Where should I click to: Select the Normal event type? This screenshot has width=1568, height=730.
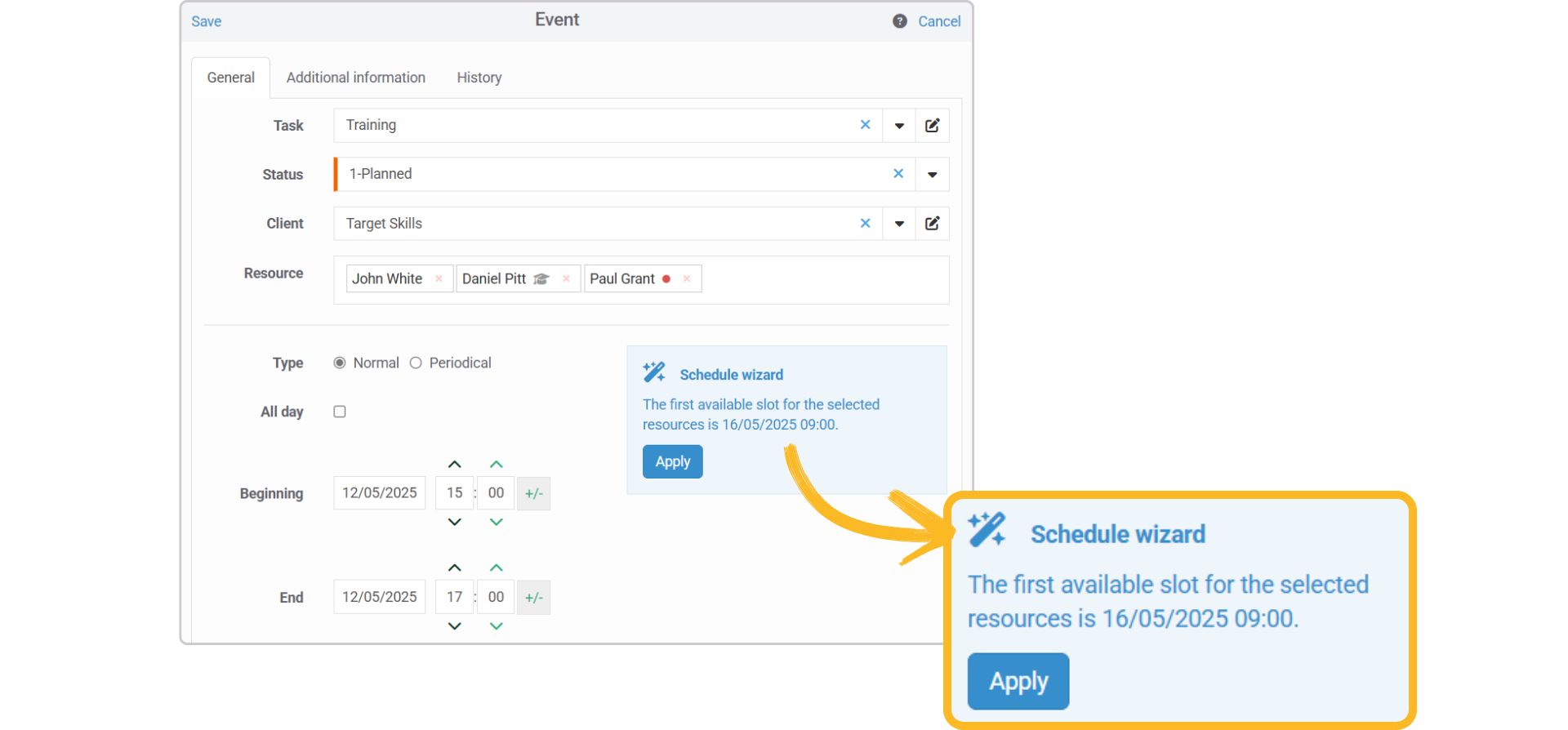coord(340,363)
